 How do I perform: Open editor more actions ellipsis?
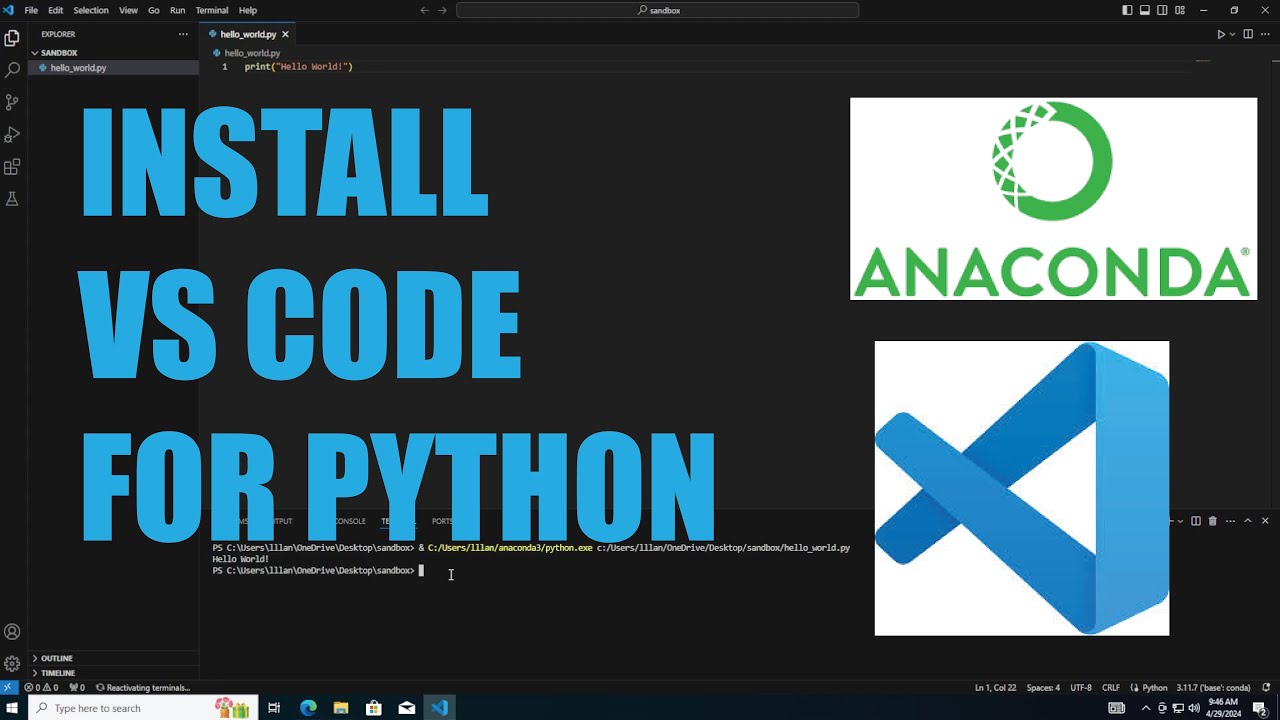pyautogui.click(x=1265, y=34)
